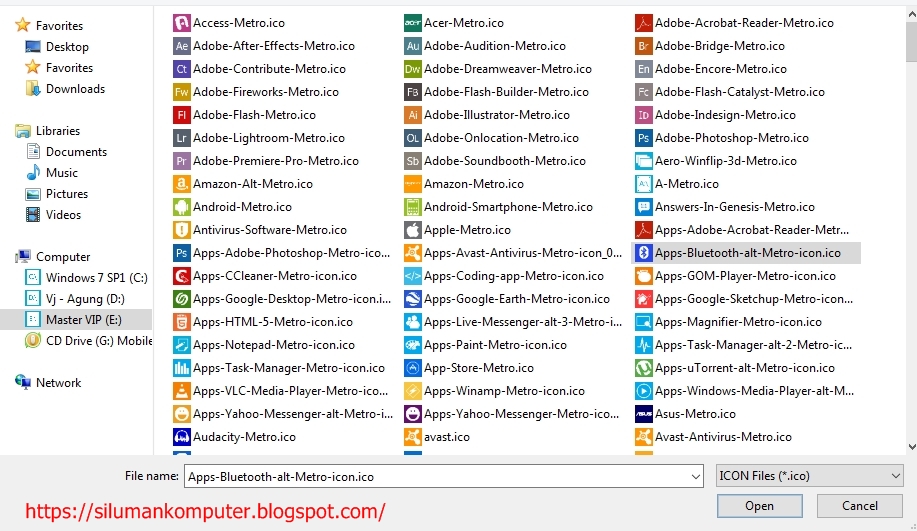
Task: Select Apps-Magnifier-Metro-icon.ico filename
Action: click(x=738, y=322)
